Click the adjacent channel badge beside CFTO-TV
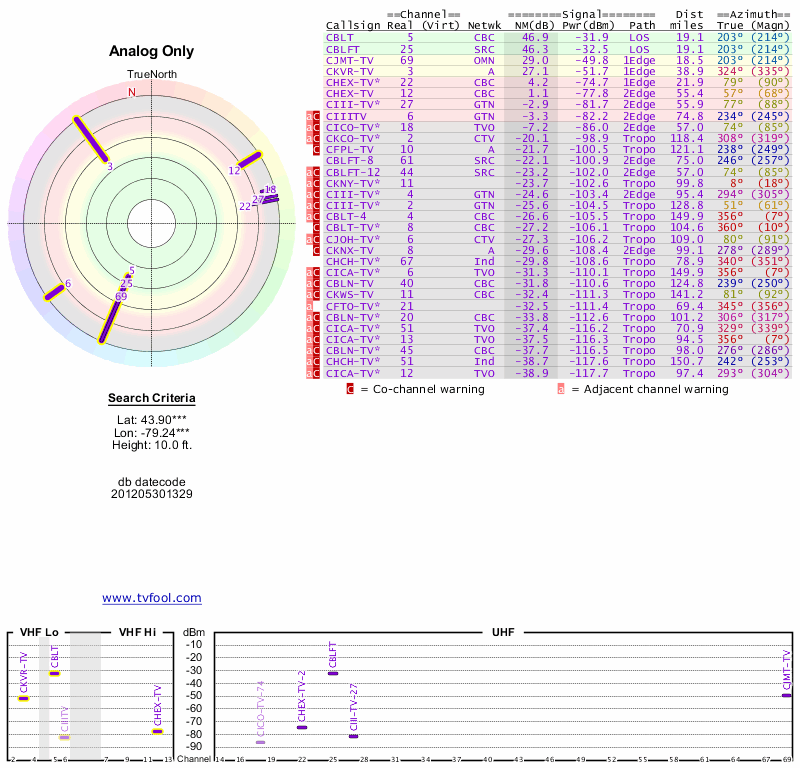This screenshot has width=800, height=768. (309, 305)
